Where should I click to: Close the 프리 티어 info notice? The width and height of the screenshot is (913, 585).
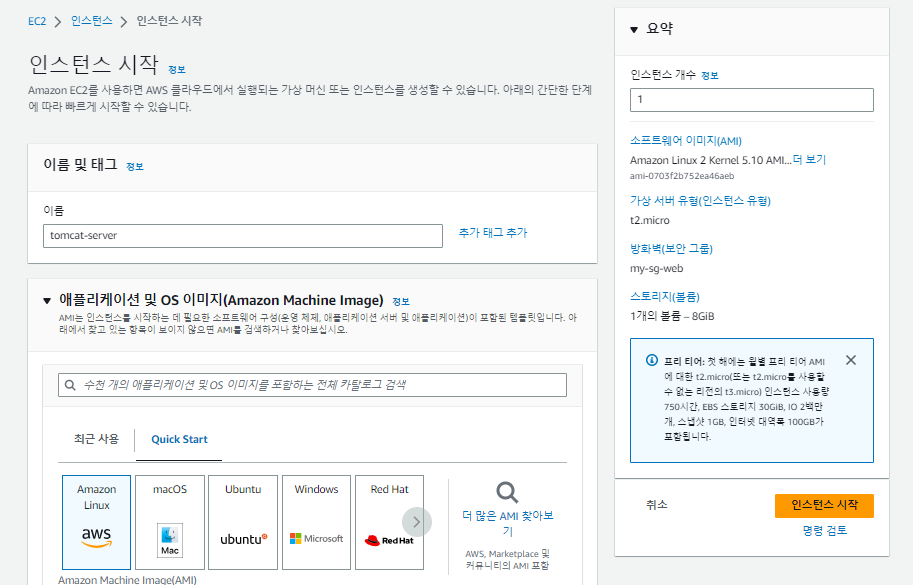[851, 360]
